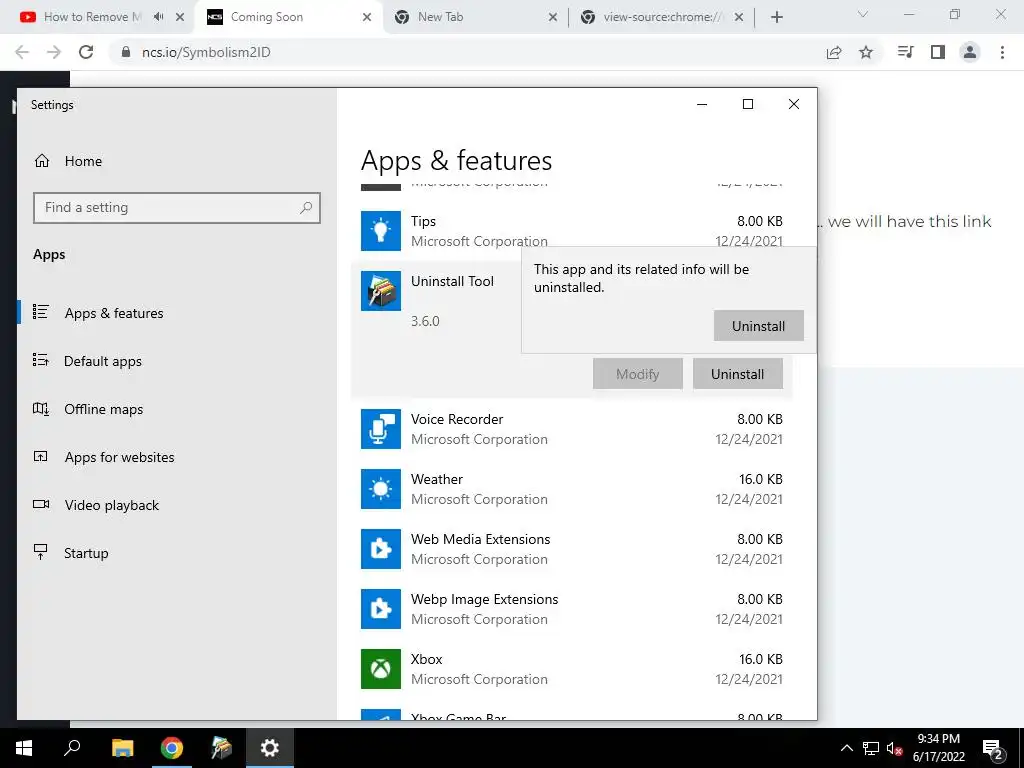Close the New Tab tab
Viewport: 1024px width, 768px height.
point(552,17)
